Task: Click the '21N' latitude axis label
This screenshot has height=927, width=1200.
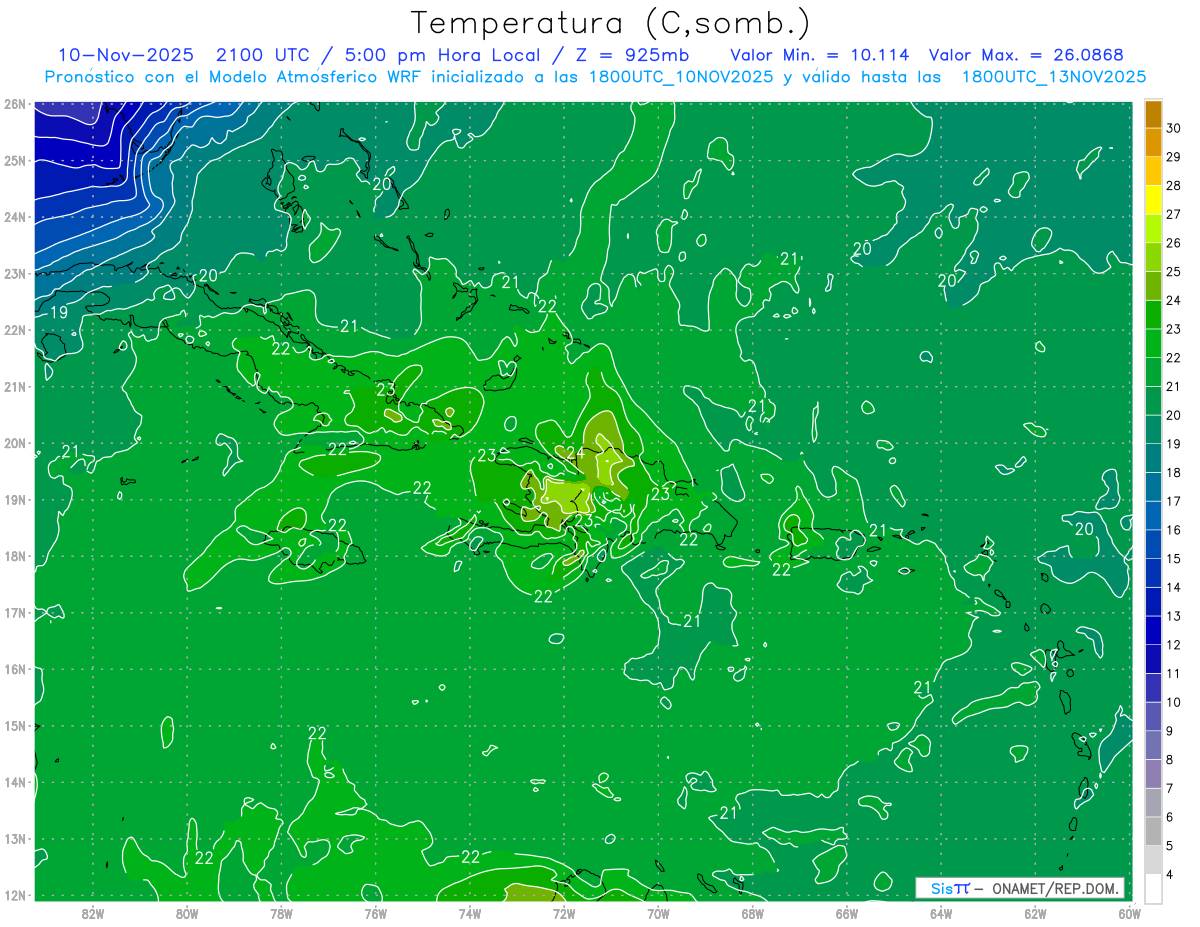Action: (14, 386)
